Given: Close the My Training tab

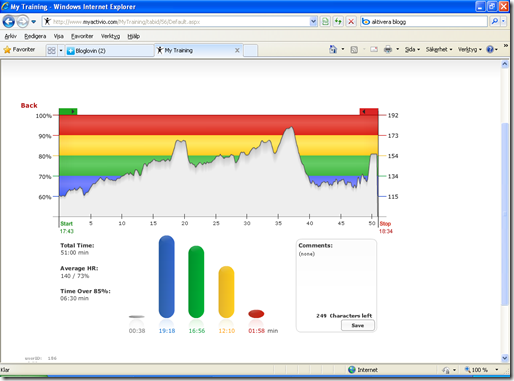Looking at the screenshot, I should [237, 50].
